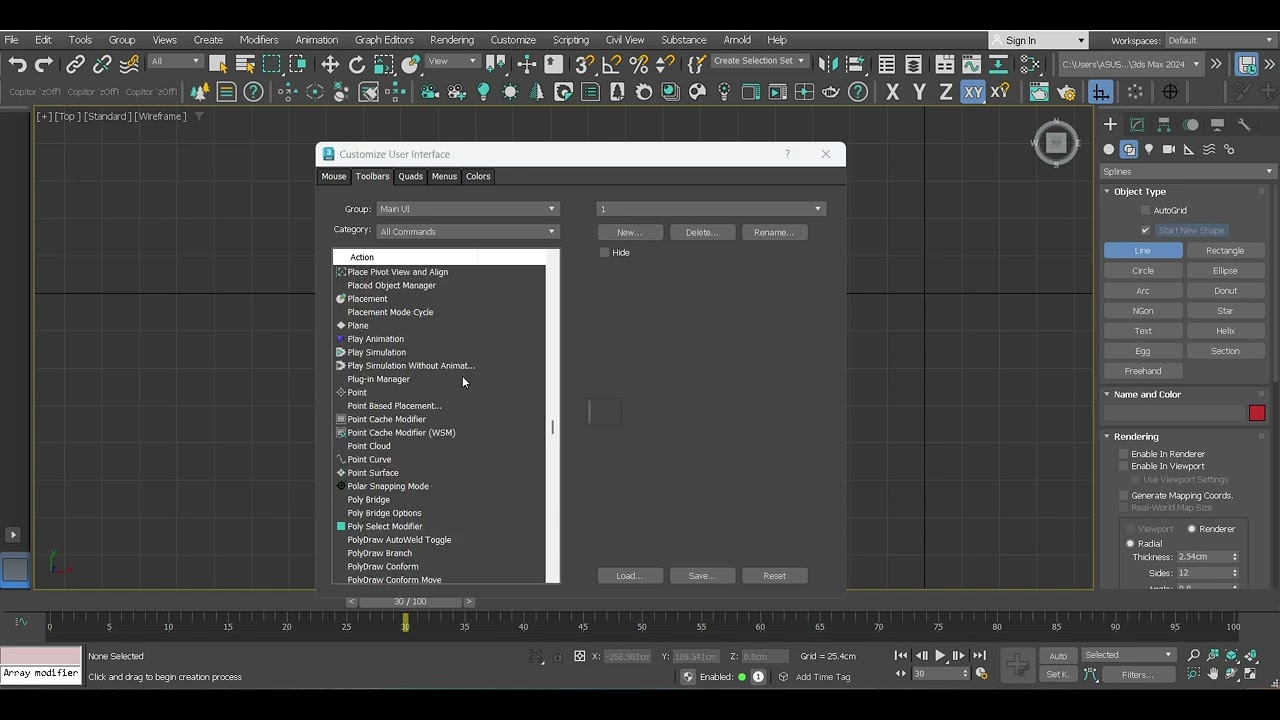Image resolution: width=1280 pixels, height=720 pixels.
Task: Open the toolbar name dropdown showing 1
Action: [711, 209]
